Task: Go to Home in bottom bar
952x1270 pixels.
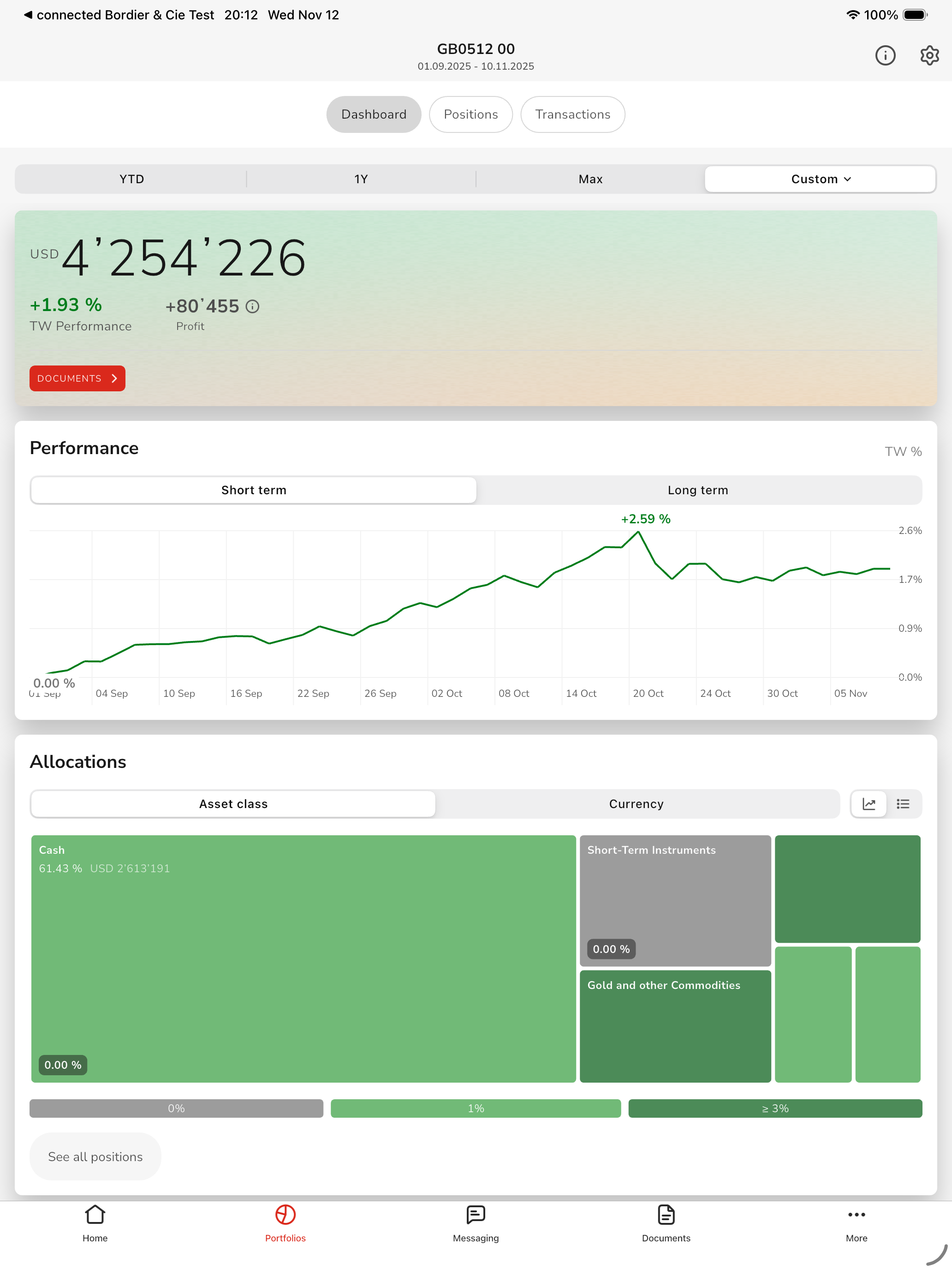Action: pyautogui.click(x=95, y=1224)
